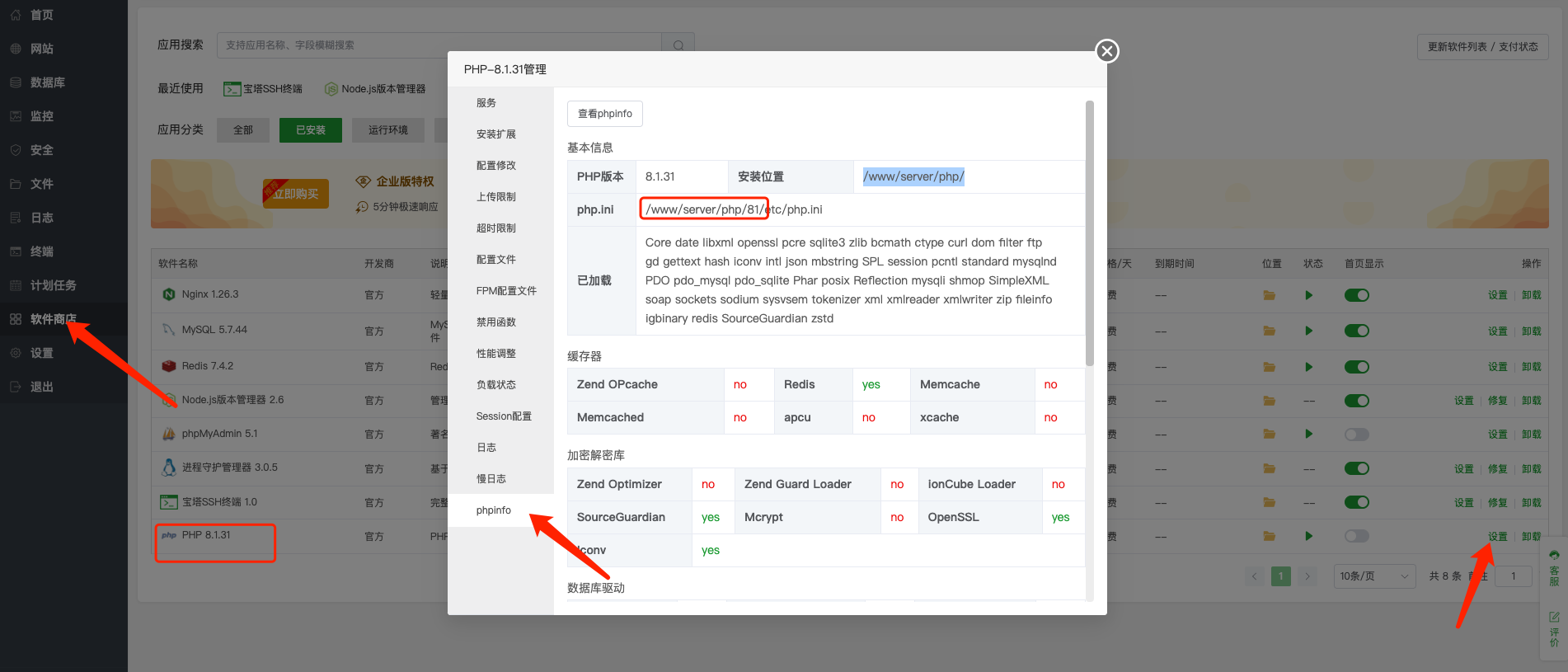
Task: Click the 全部 category filter button
Action: [243, 130]
